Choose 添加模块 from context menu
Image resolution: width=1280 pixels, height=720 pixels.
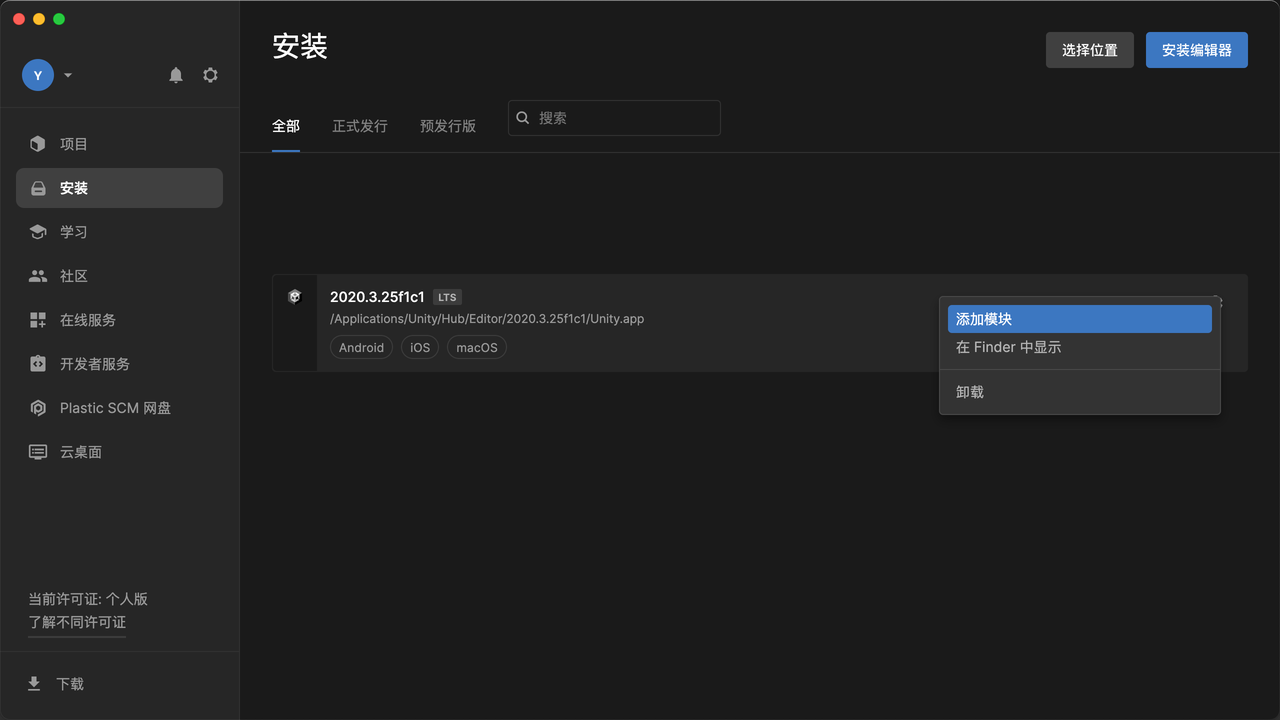(1080, 319)
